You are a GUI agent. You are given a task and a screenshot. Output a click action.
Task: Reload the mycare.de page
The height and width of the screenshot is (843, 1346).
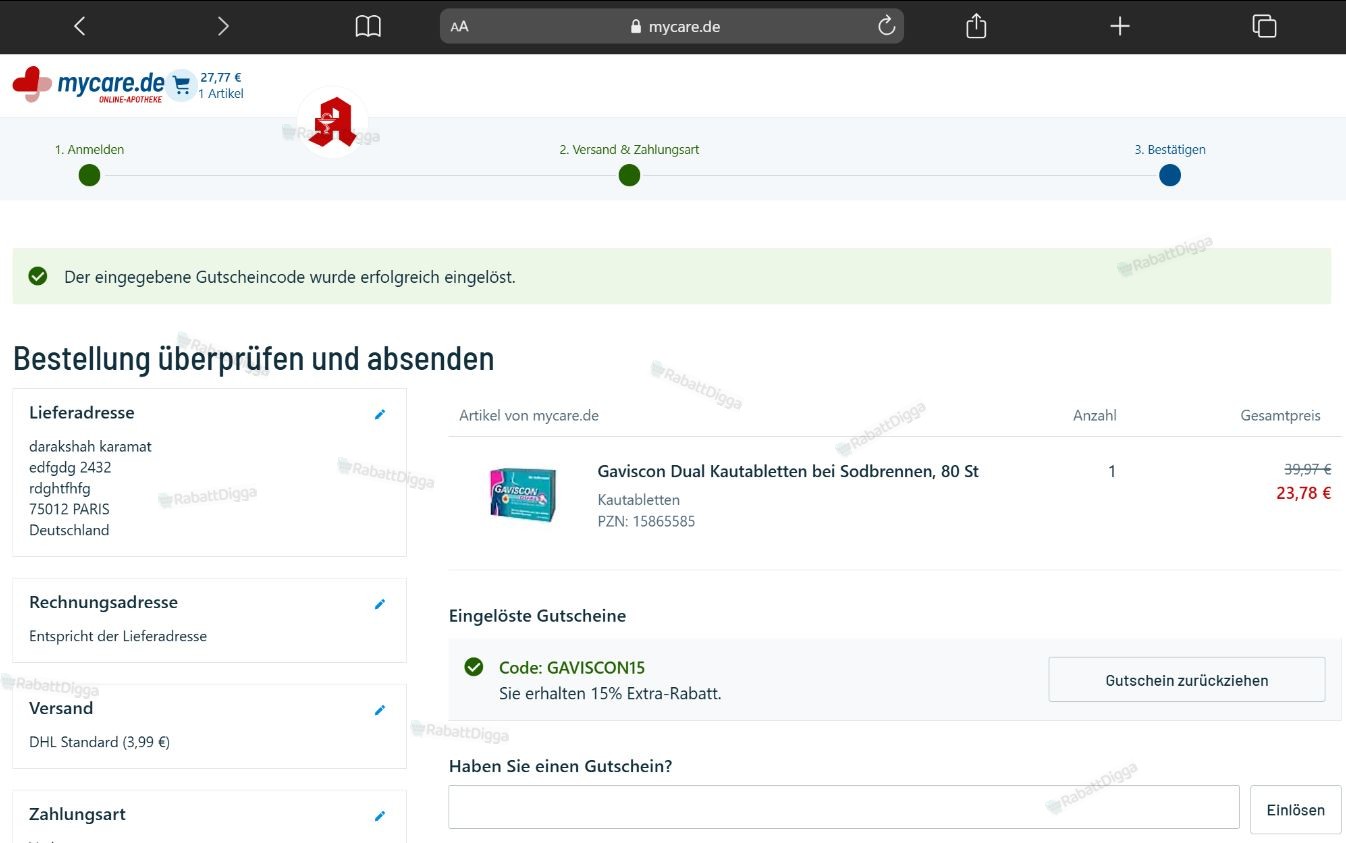click(886, 26)
